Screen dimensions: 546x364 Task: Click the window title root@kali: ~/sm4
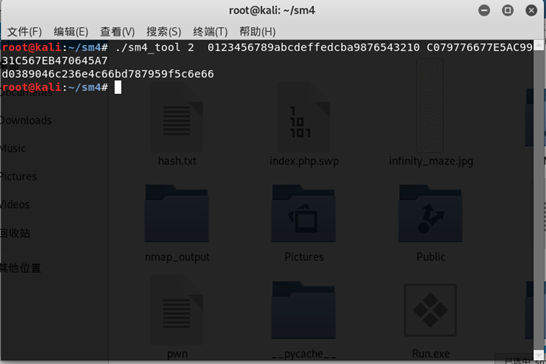pos(272,10)
